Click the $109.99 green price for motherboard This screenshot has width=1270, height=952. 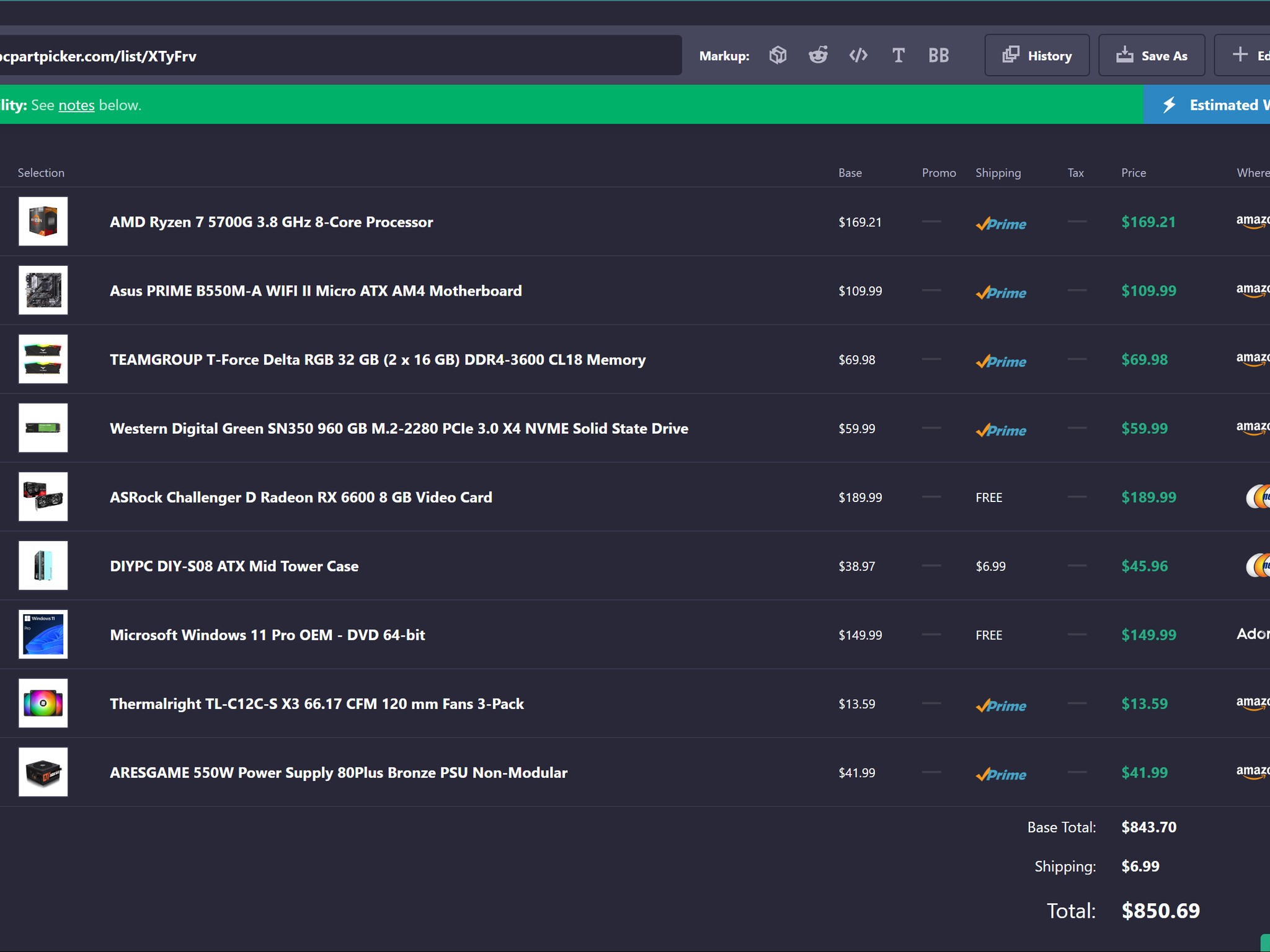click(1148, 291)
